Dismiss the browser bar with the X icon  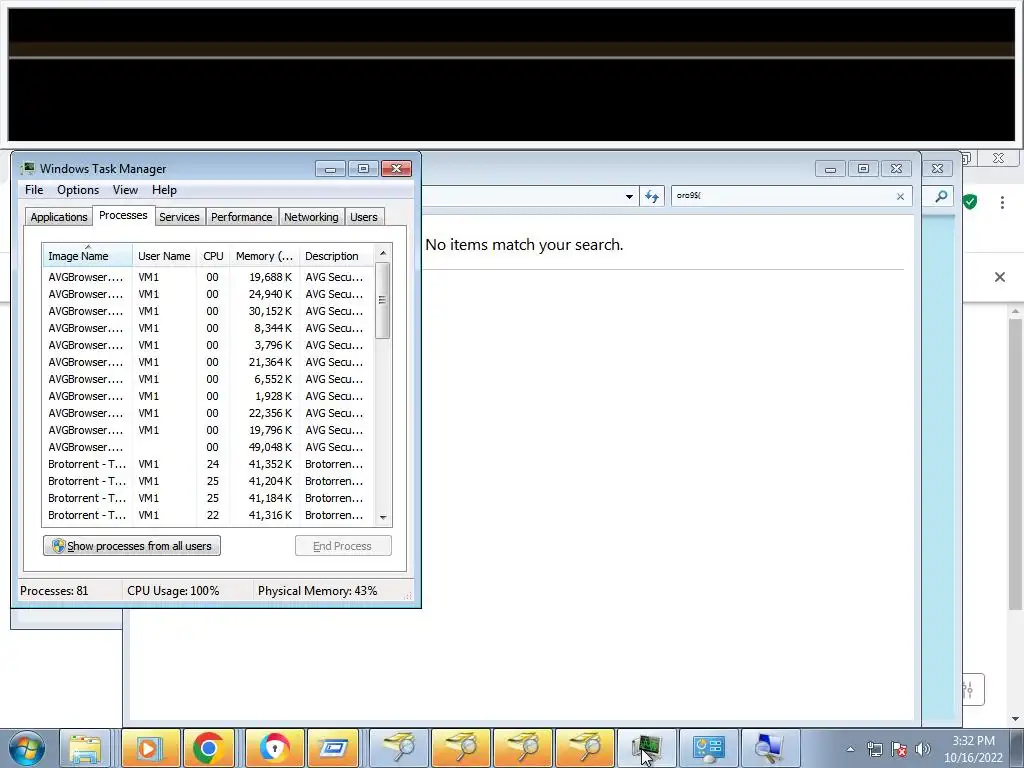(x=1000, y=277)
